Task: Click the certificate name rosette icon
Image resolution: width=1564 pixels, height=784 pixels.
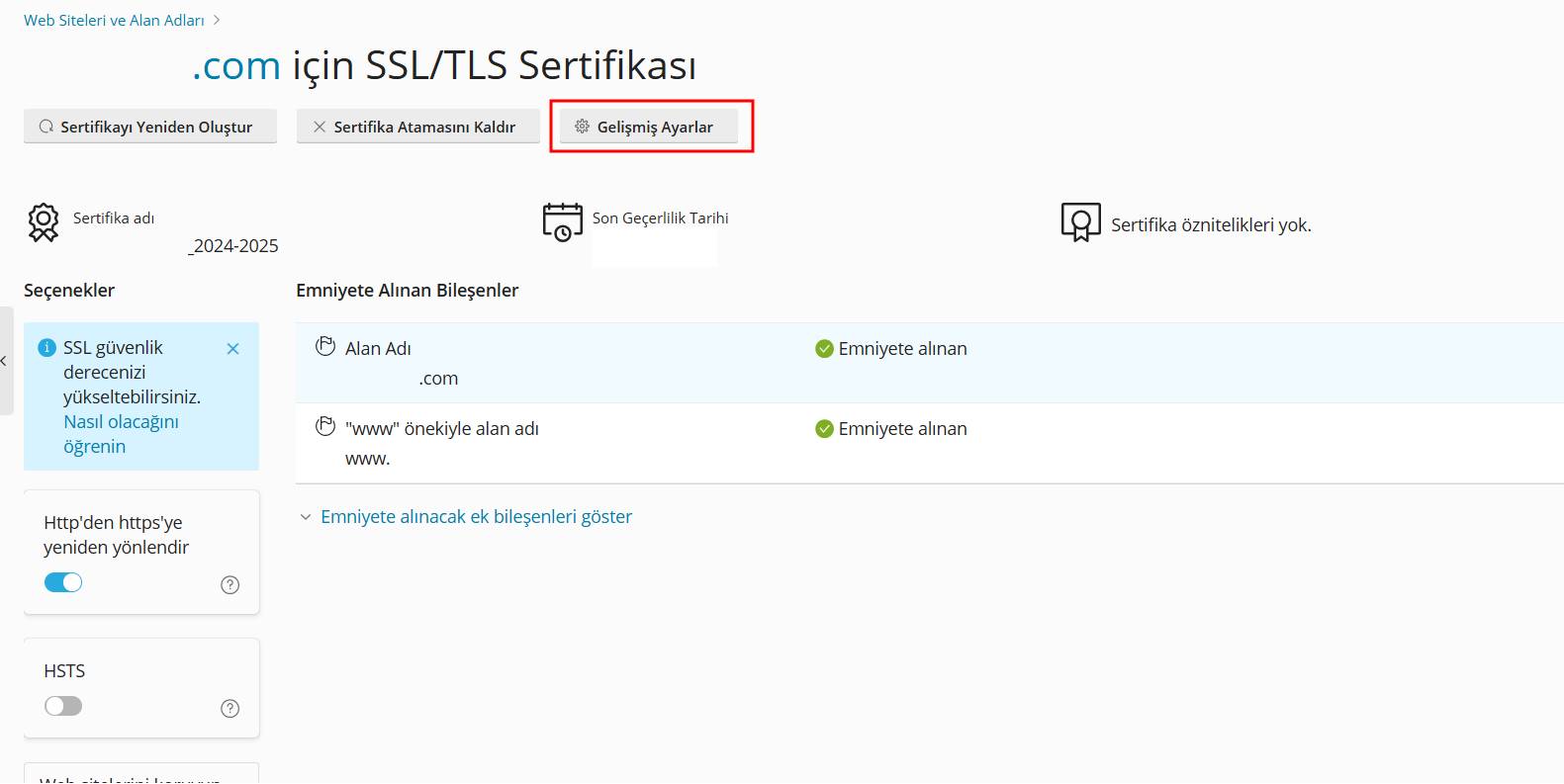Action: point(44,222)
